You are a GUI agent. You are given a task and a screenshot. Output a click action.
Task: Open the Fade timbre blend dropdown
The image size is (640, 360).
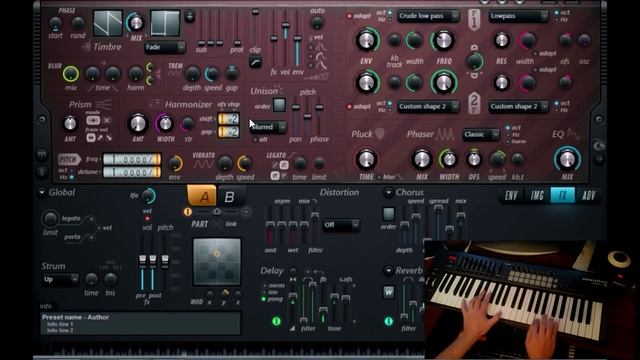click(x=164, y=47)
